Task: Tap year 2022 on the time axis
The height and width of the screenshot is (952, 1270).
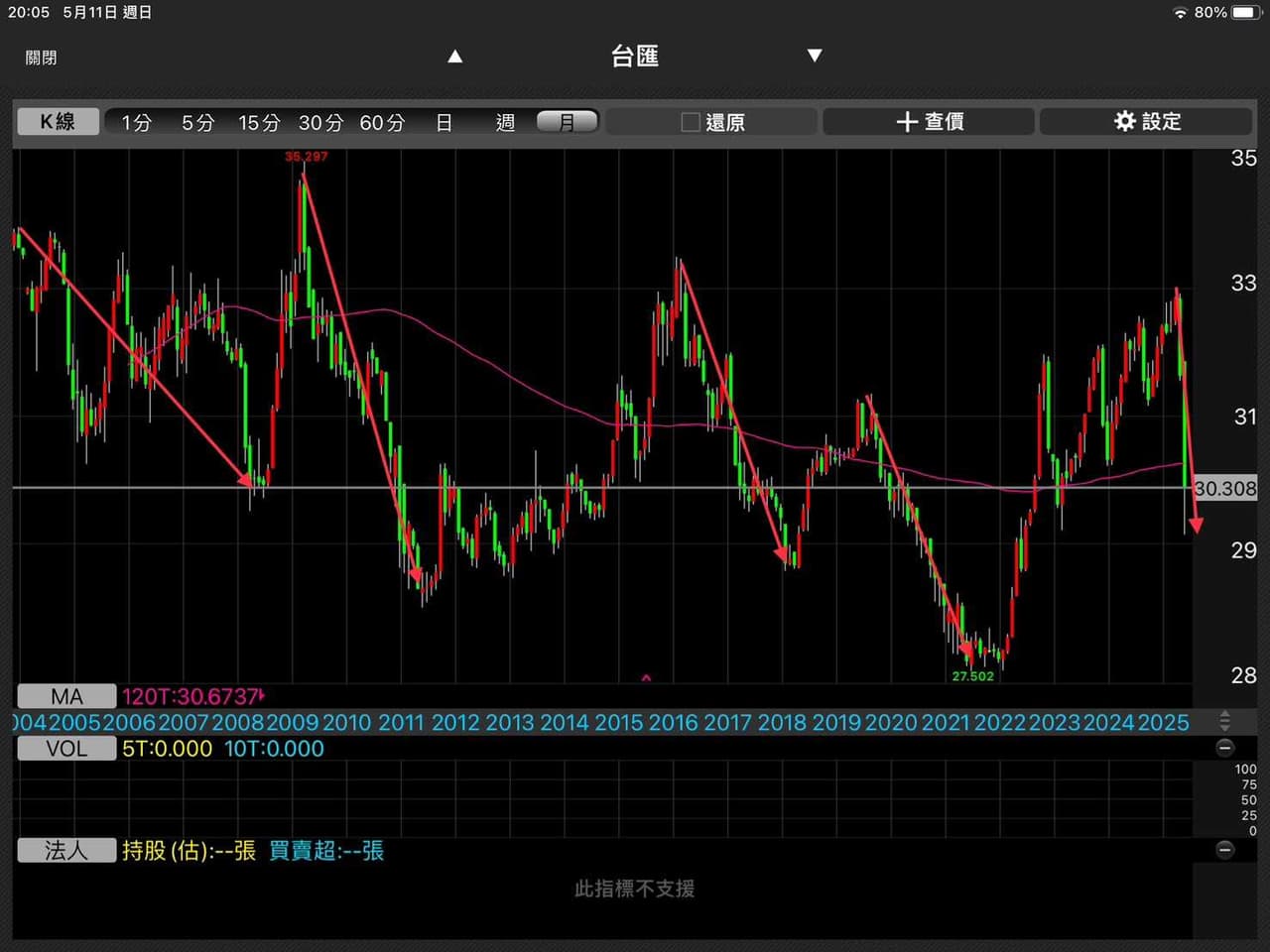Action: pos(1000,723)
